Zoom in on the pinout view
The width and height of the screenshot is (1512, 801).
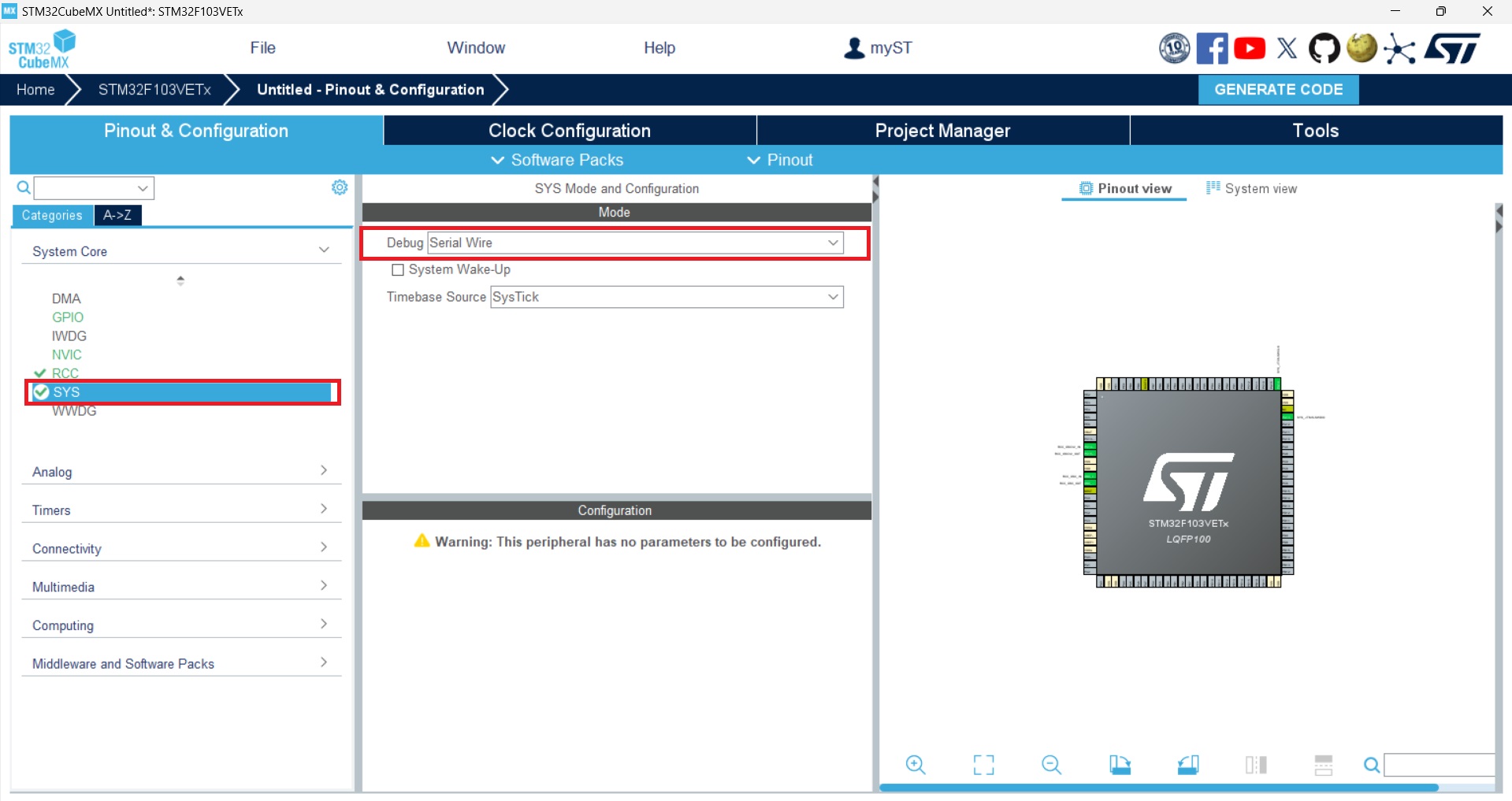tap(916, 764)
